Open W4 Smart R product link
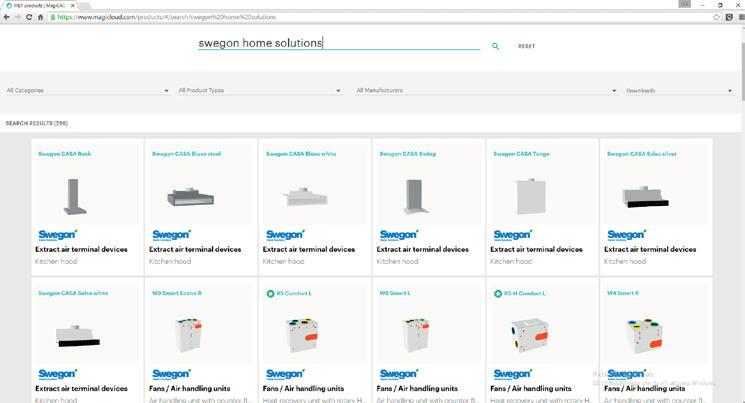Image resolution: width=745 pixels, height=403 pixels. 623,293
